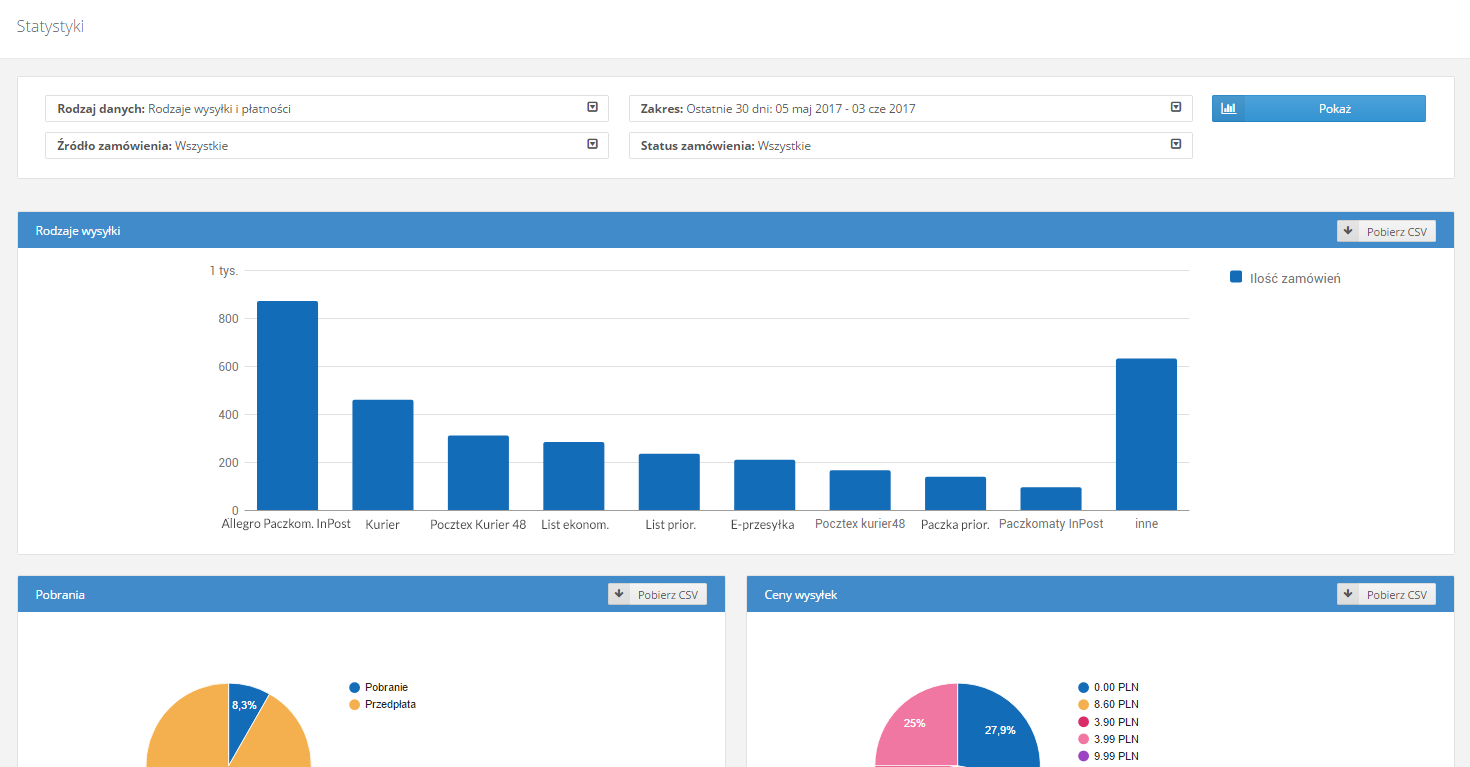
Task: Click the Pobranie legend color dot
Action: pyautogui.click(x=354, y=687)
